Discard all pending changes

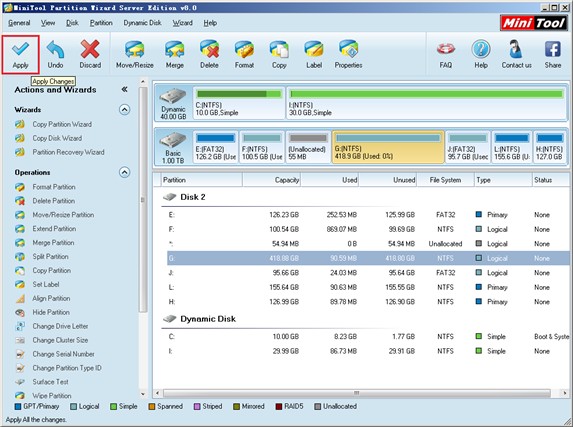coord(90,54)
